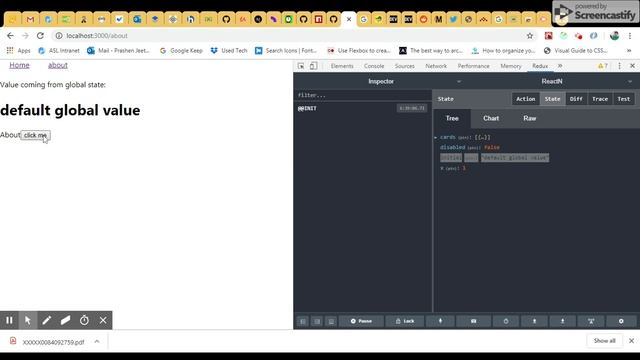
Task: Open the Chrome three-dot menu
Action: point(630,36)
